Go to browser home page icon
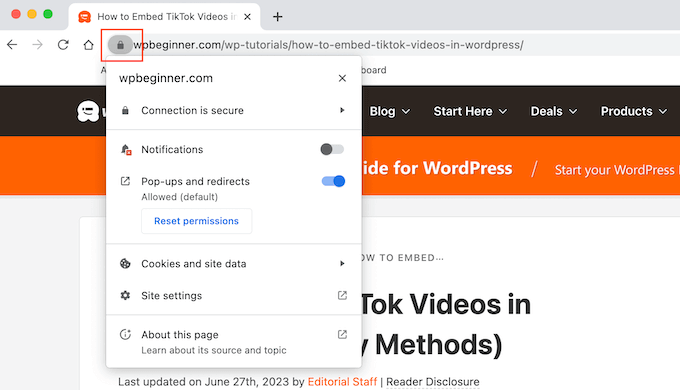Image resolution: width=680 pixels, height=390 pixels. [88, 45]
